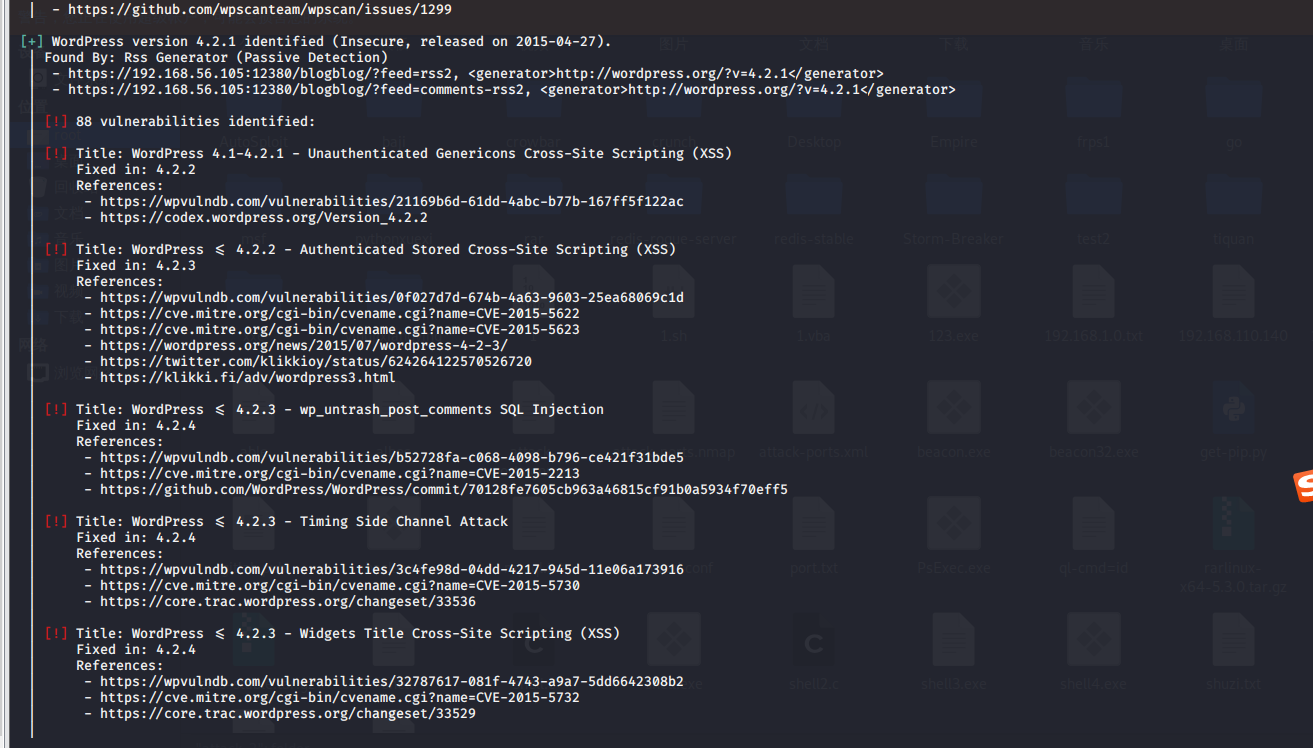Open wpvulndb link ending 25ea68069c1d
The image size is (1313, 748).
tap(391, 297)
